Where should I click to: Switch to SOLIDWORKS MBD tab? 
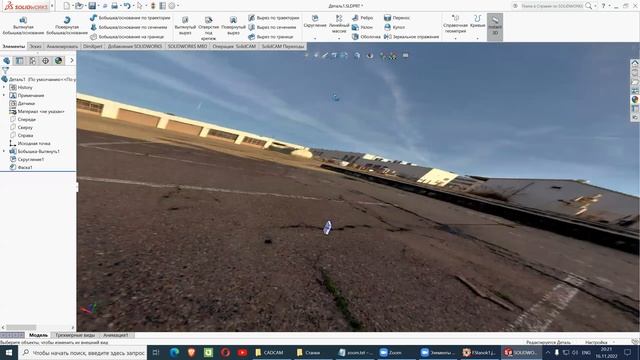point(187,47)
